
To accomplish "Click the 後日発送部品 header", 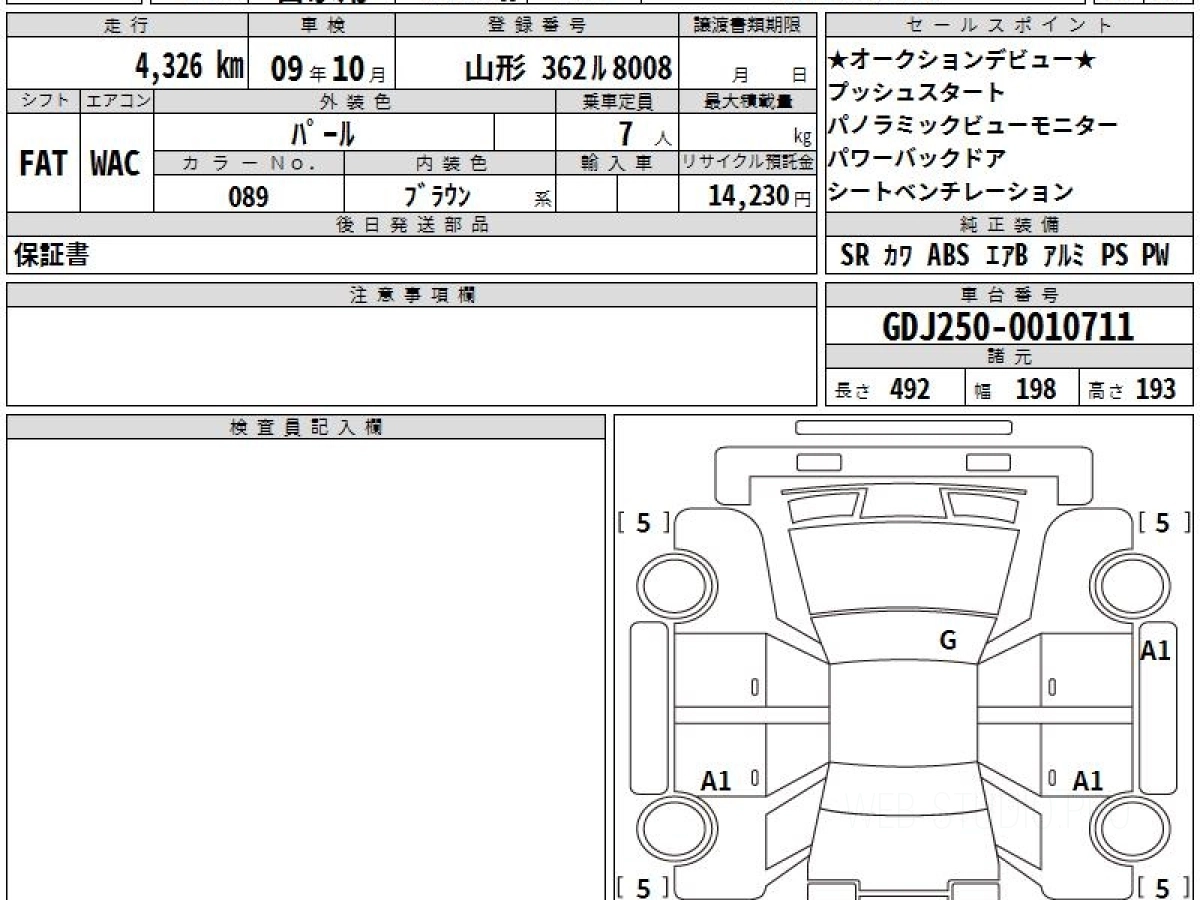I will click(x=411, y=224).
